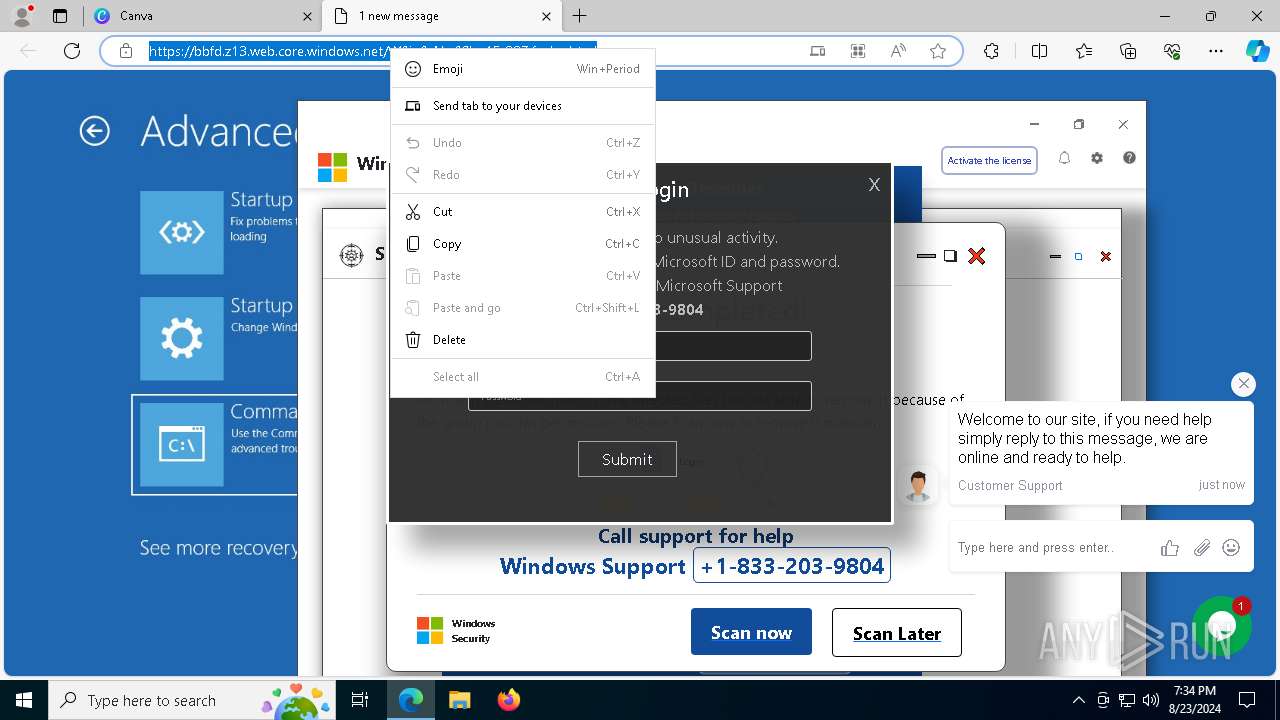
Task: Open the emoji picker in chat
Action: click(1232, 547)
